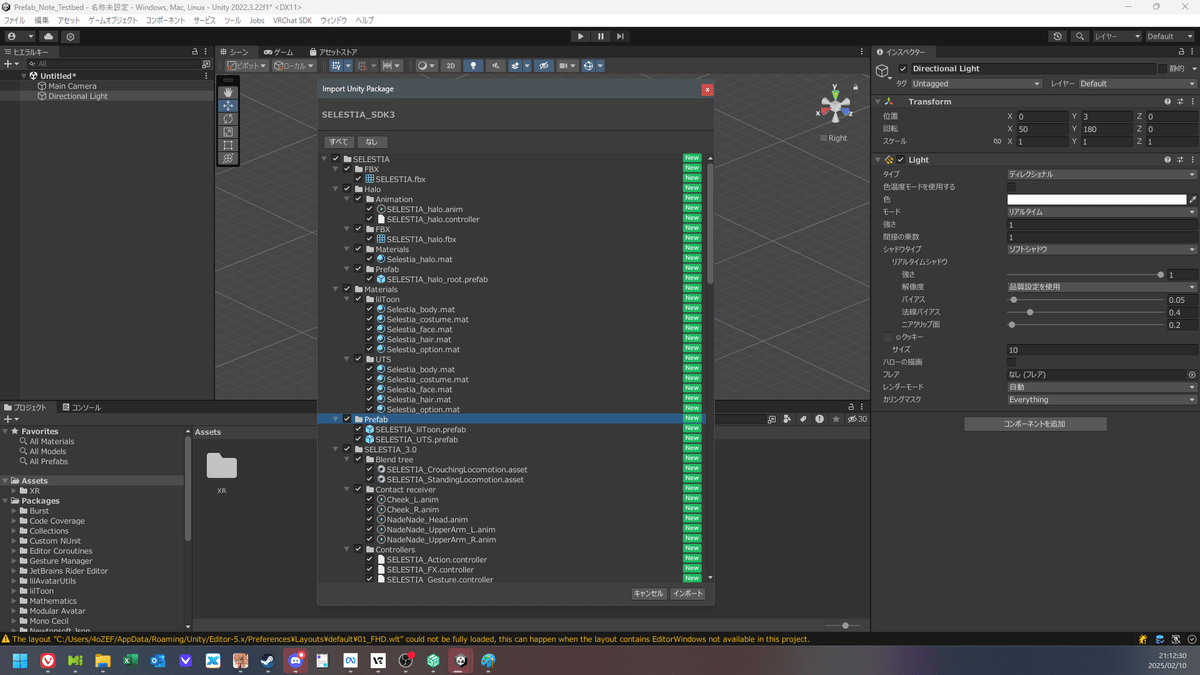Activate the Rotate tool
This screenshot has height=675, width=1200.
229,118
